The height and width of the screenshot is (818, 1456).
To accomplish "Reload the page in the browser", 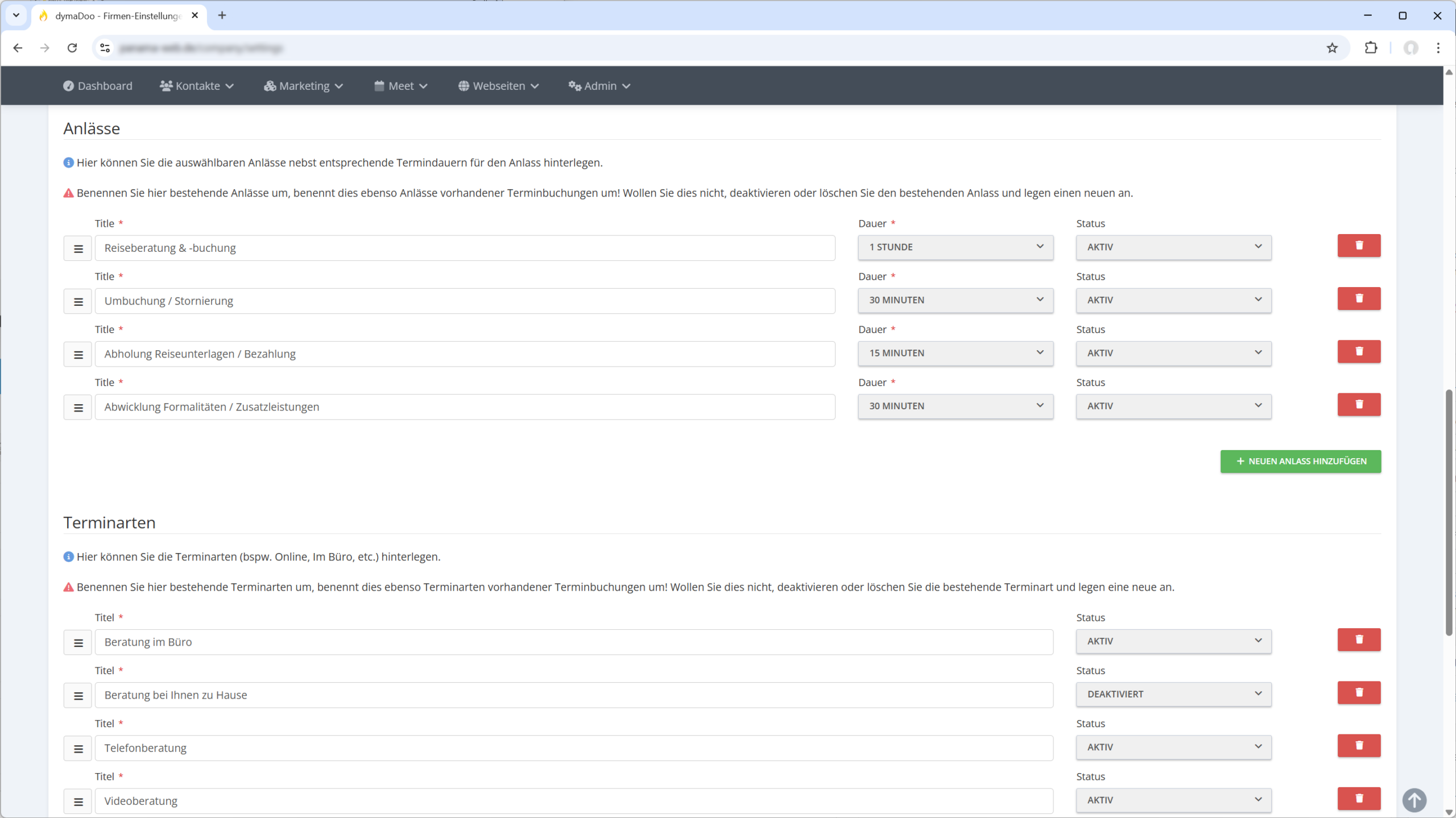I will 72,48.
